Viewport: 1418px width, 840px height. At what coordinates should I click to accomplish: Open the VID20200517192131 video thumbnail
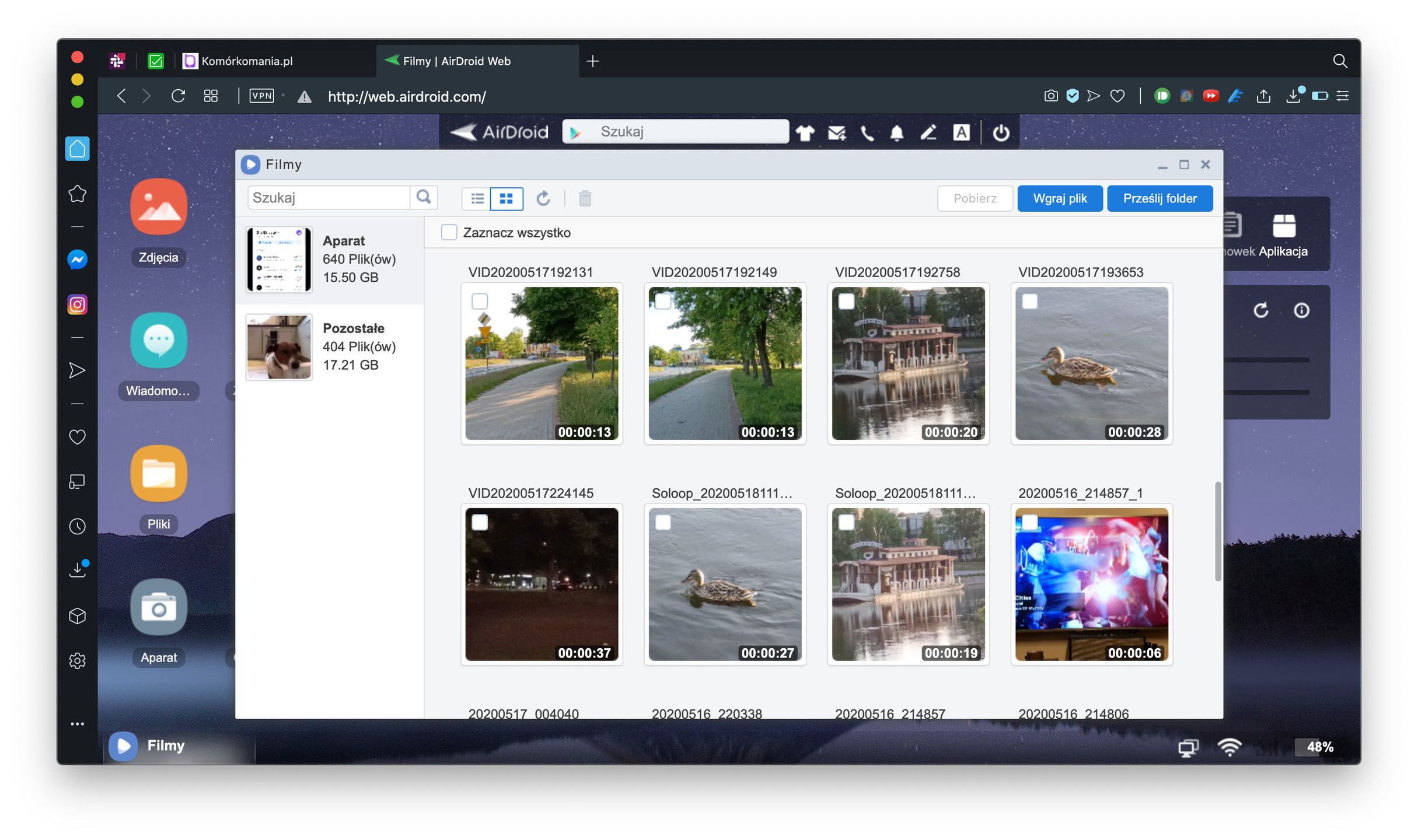542,363
